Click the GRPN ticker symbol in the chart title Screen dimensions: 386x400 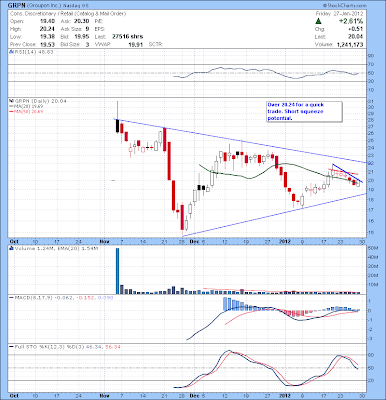(16, 5)
